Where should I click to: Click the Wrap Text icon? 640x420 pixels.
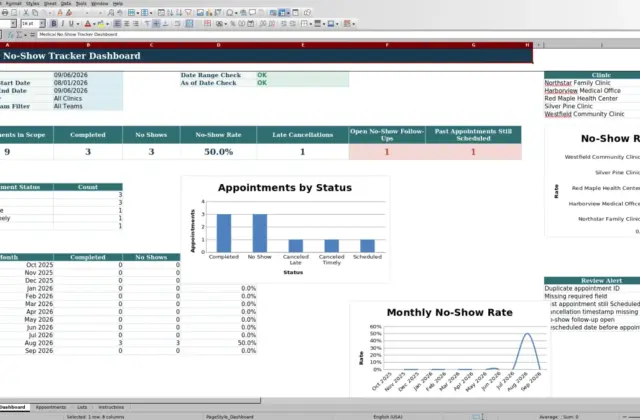coord(177,24)
